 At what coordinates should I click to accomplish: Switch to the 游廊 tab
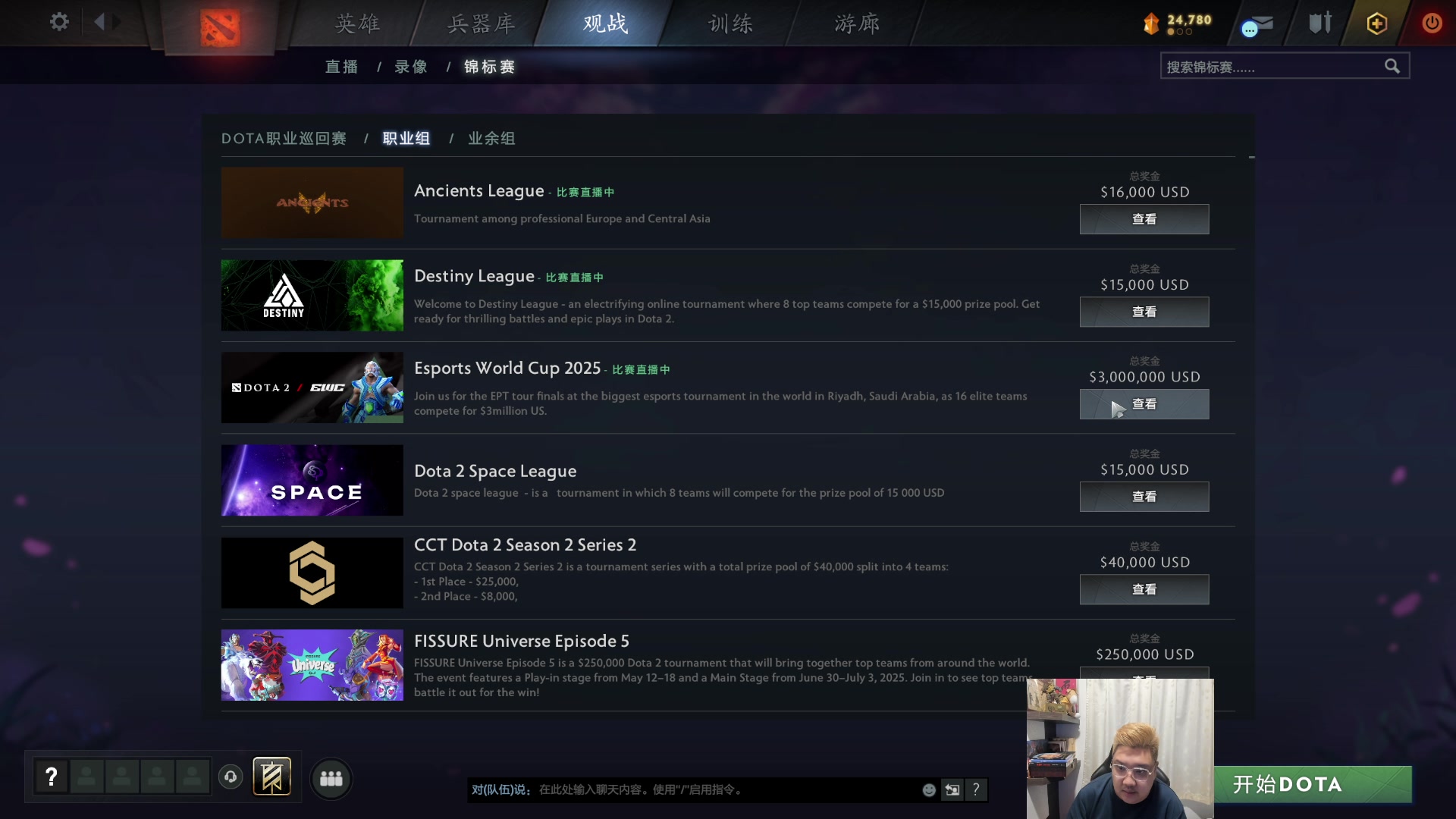pyautogui.click(x=858, y=24)
